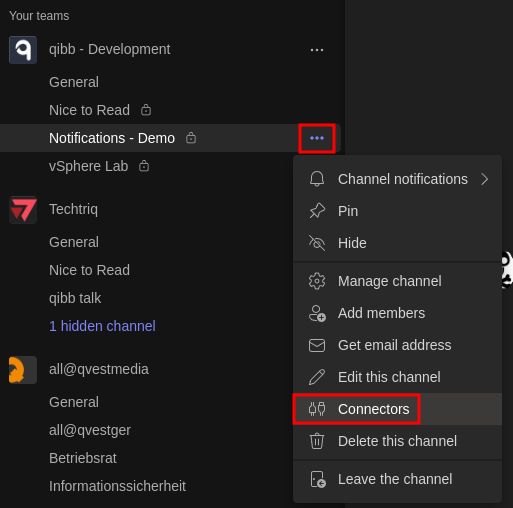513x508 pixels.
Task: Expand the Channel notifications submenu arrow
Action: pyautogui.click(x=485, y=179)
